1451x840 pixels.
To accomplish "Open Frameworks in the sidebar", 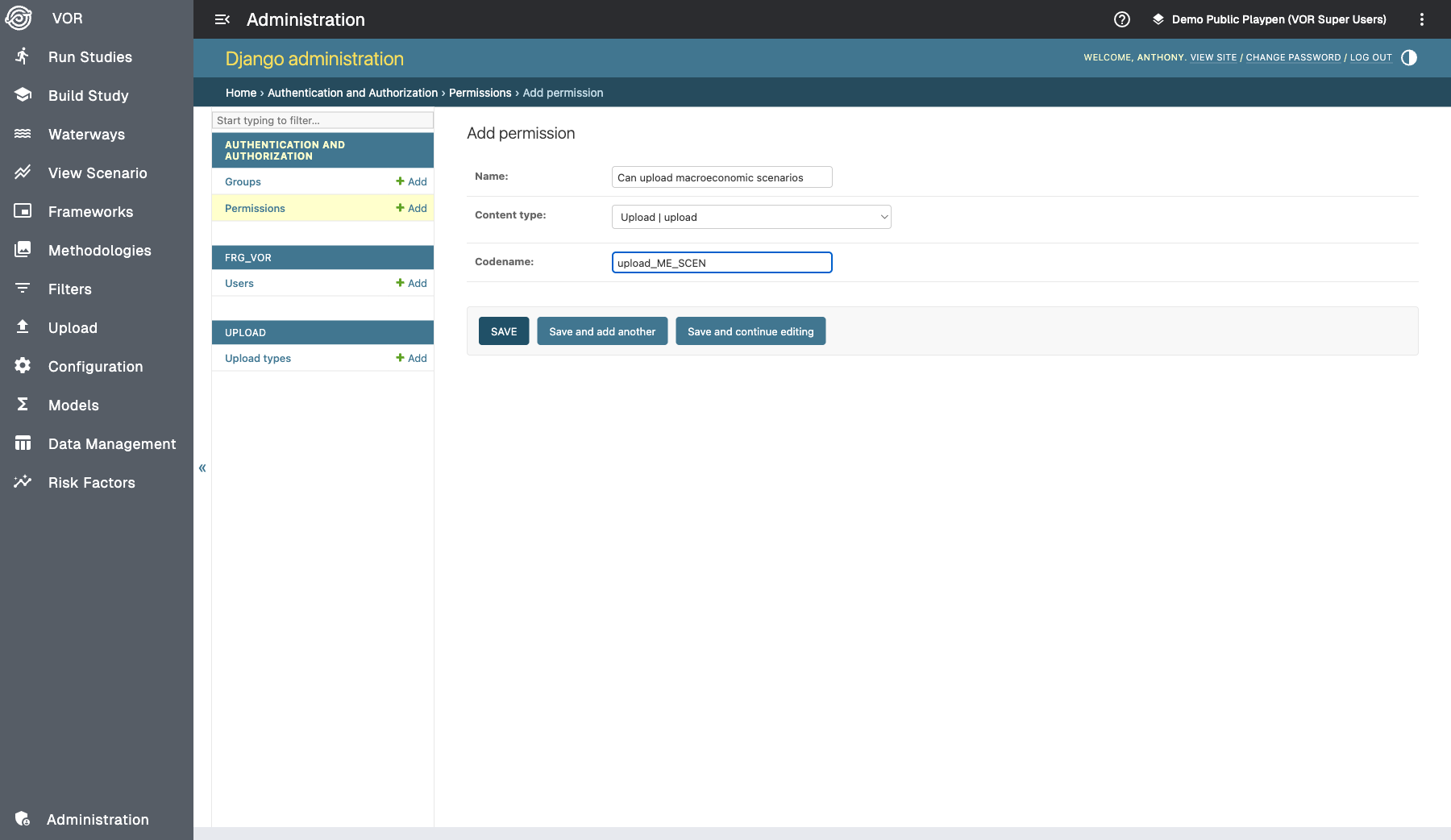I will coord(90,211).
